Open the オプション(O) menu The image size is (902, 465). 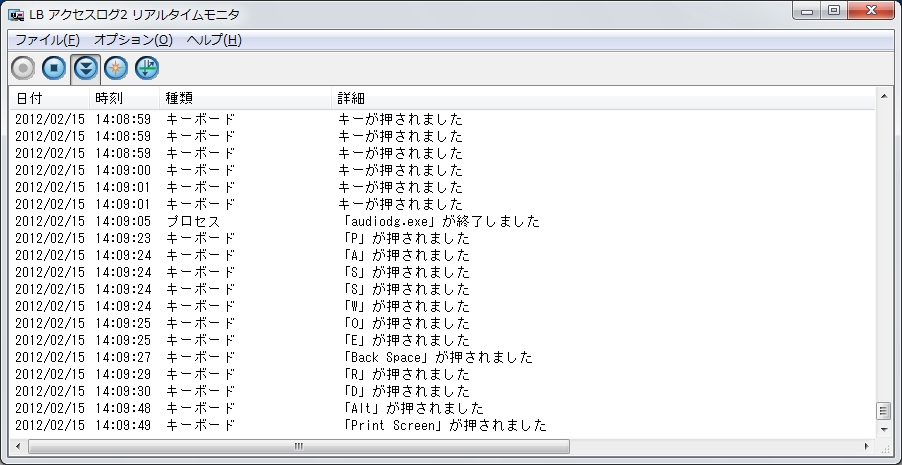(x=133, y=40)
